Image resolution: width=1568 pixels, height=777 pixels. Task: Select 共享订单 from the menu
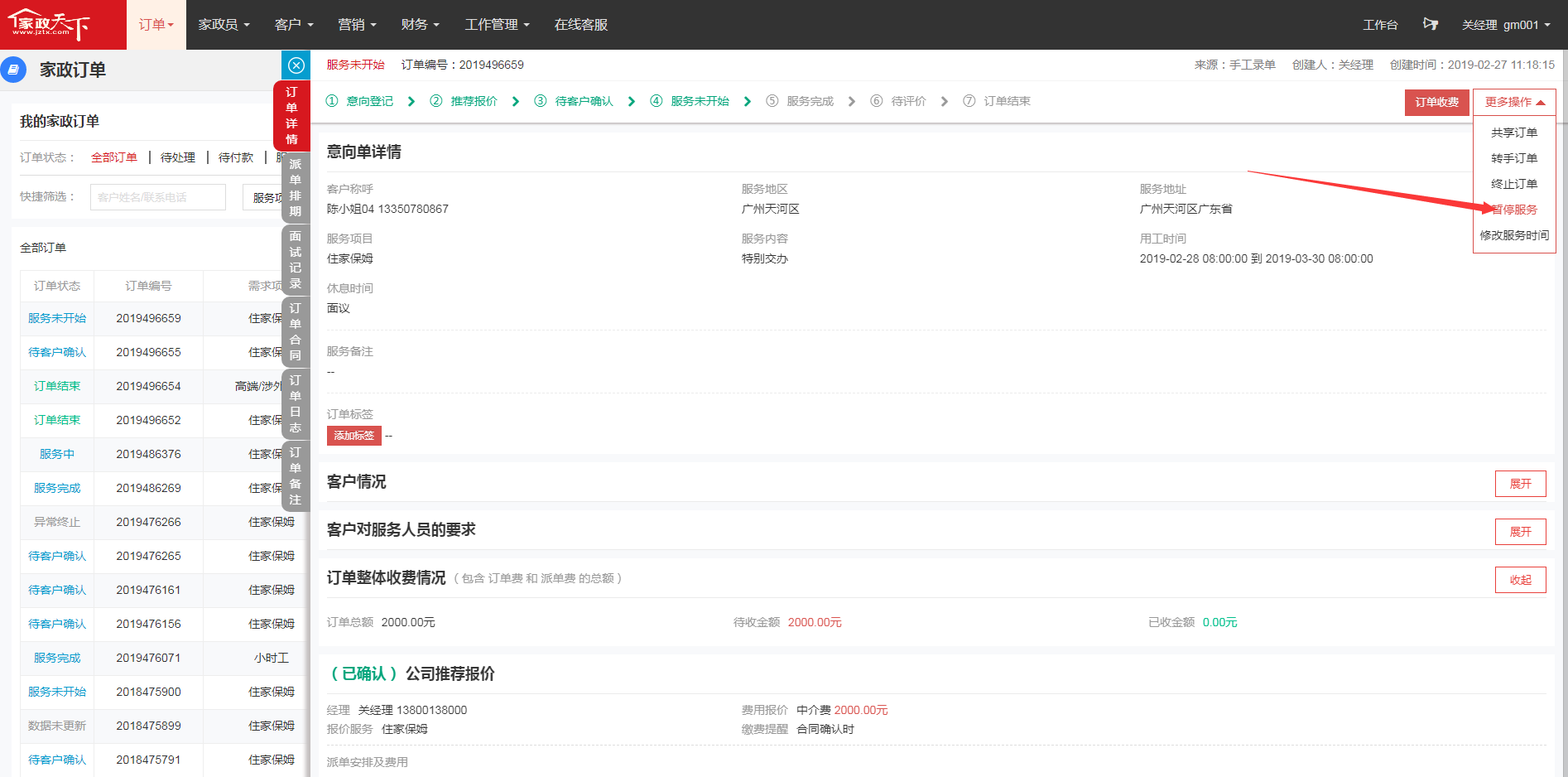coord(1514,133)
